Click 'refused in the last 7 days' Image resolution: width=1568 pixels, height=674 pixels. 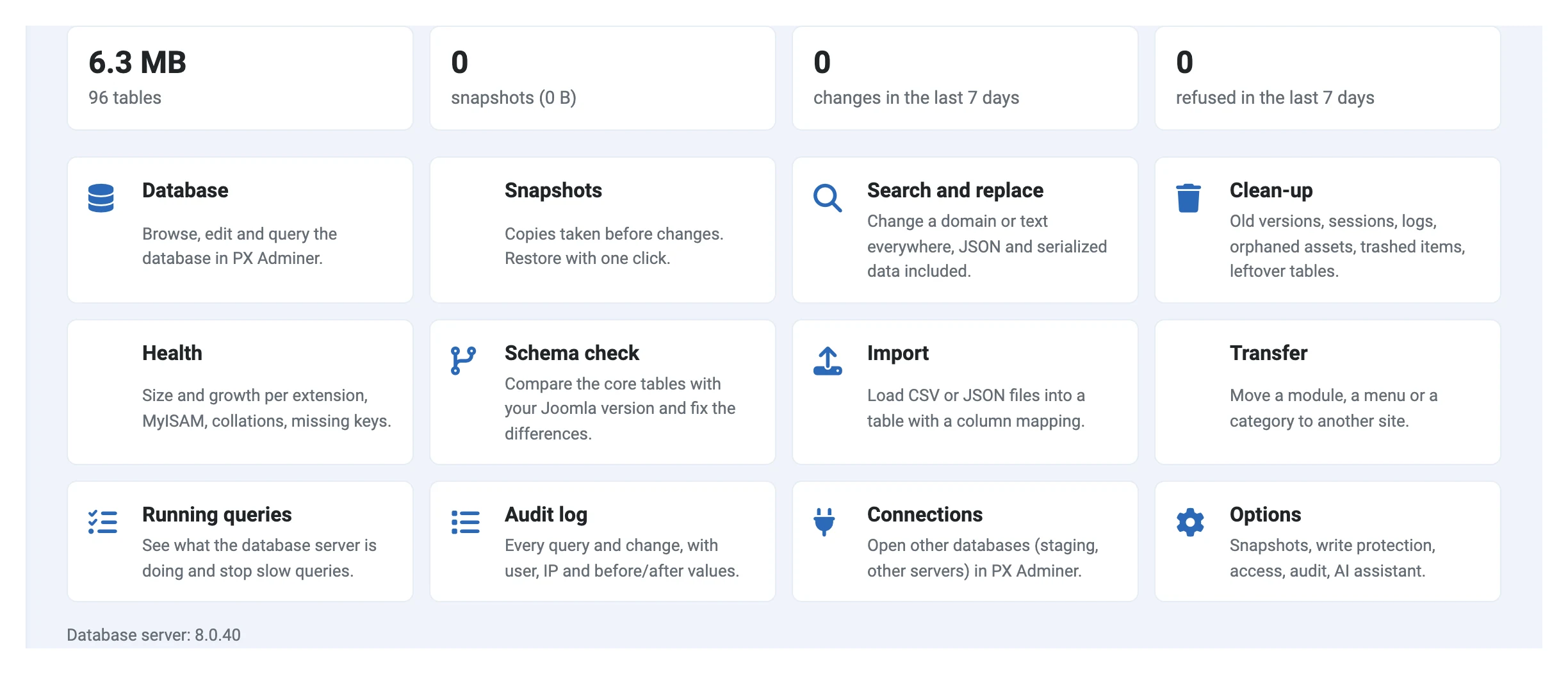1275,97
